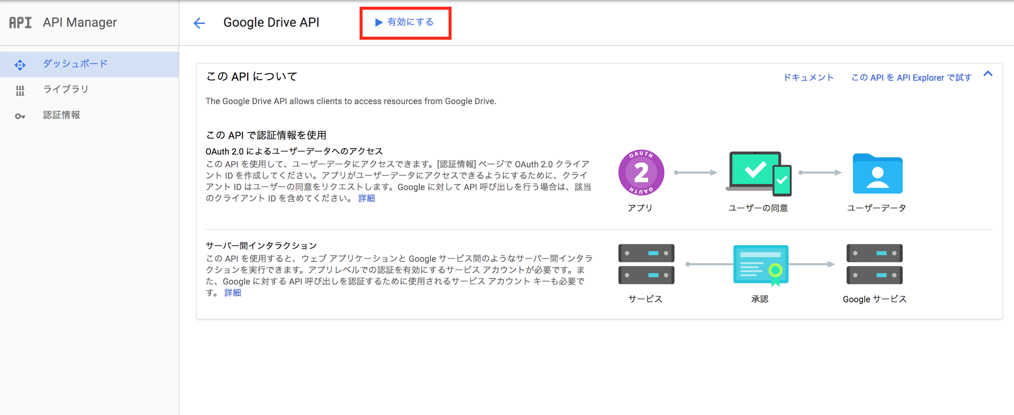Open 詳細 link in the サーバー間インタラクション section
The height and width of the screenshot is (415, 1014).
click(x=232, y=293)
